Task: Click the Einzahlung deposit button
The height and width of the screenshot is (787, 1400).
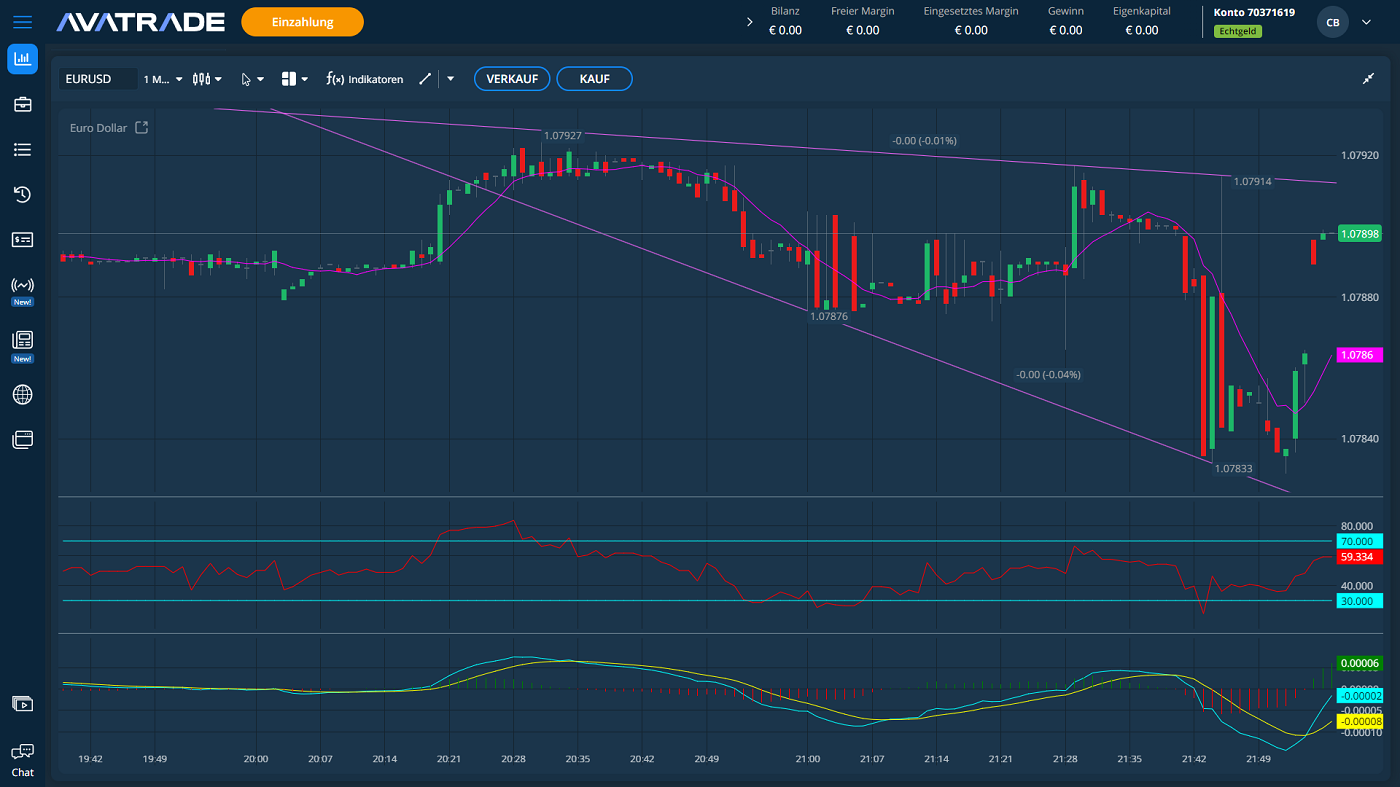Action: coord(302,22)
